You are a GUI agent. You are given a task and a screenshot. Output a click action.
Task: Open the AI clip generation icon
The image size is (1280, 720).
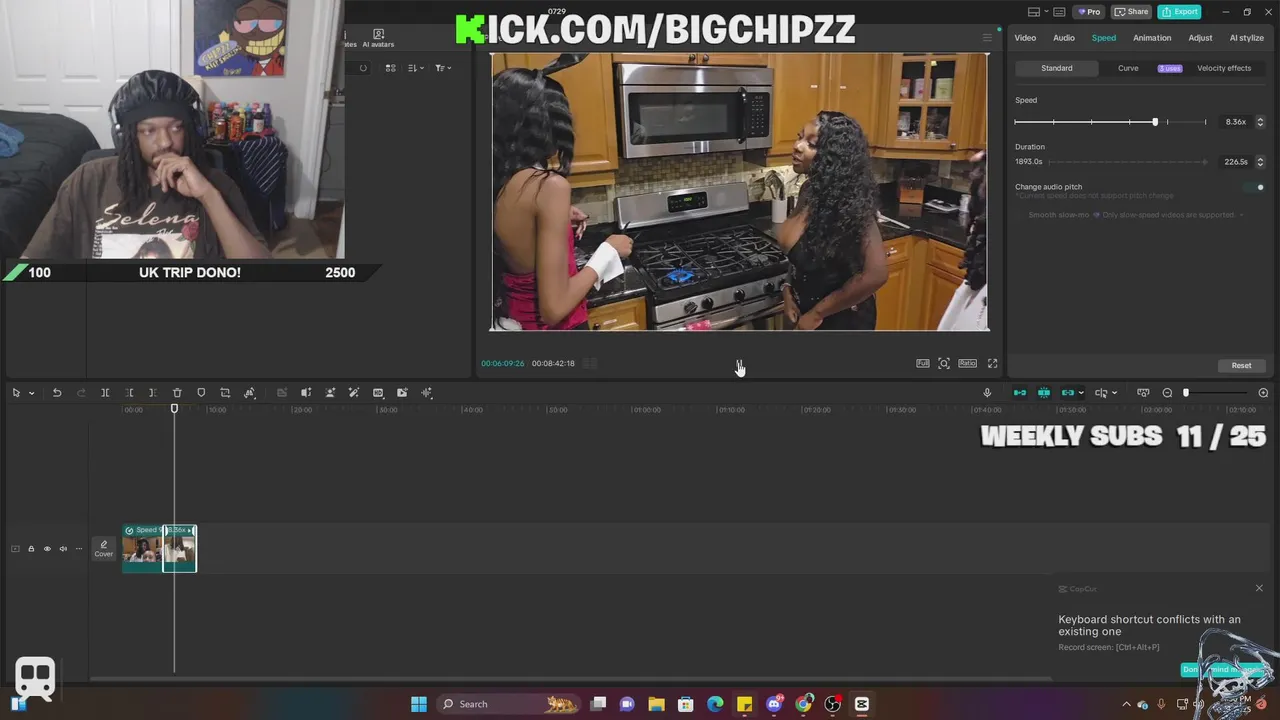coord(402,393)
